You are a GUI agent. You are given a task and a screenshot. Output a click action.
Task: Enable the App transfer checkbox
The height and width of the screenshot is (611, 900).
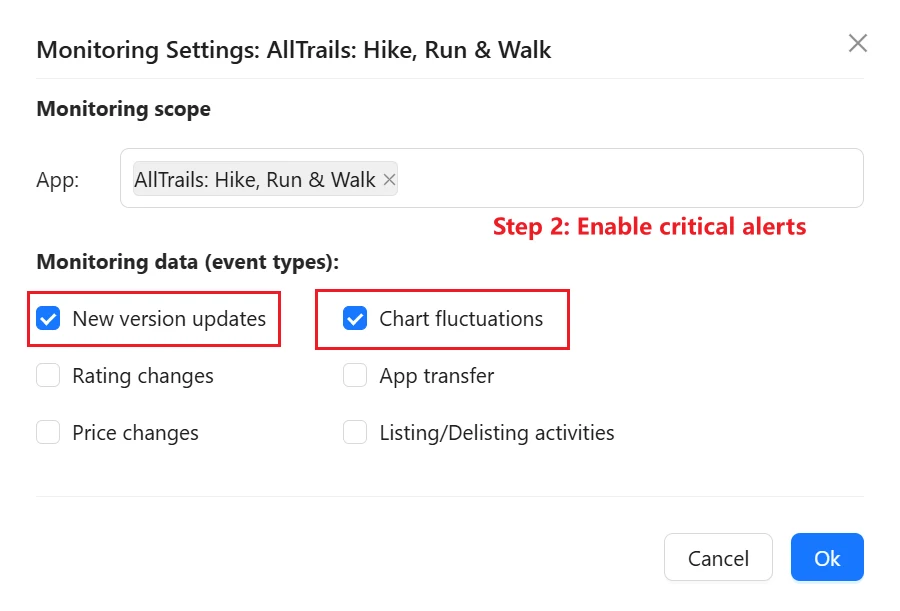tap(355, 375)
